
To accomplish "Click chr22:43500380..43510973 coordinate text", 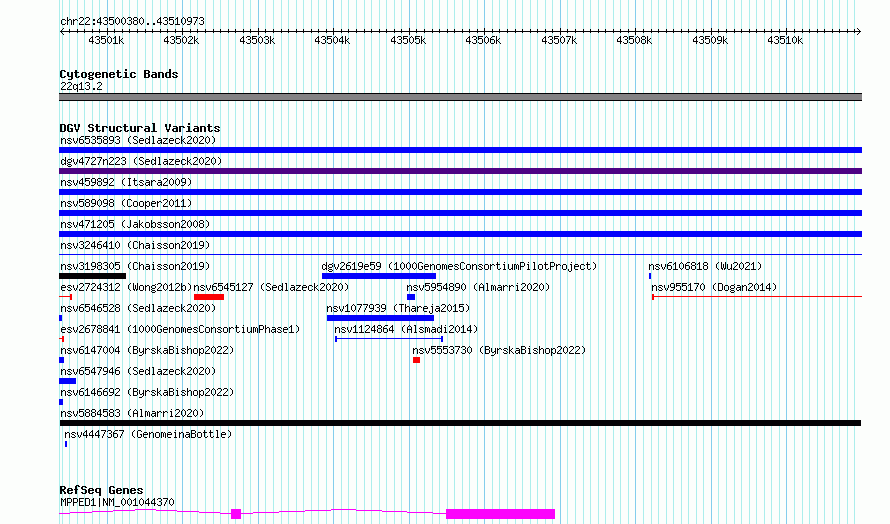I will point(132,21).
